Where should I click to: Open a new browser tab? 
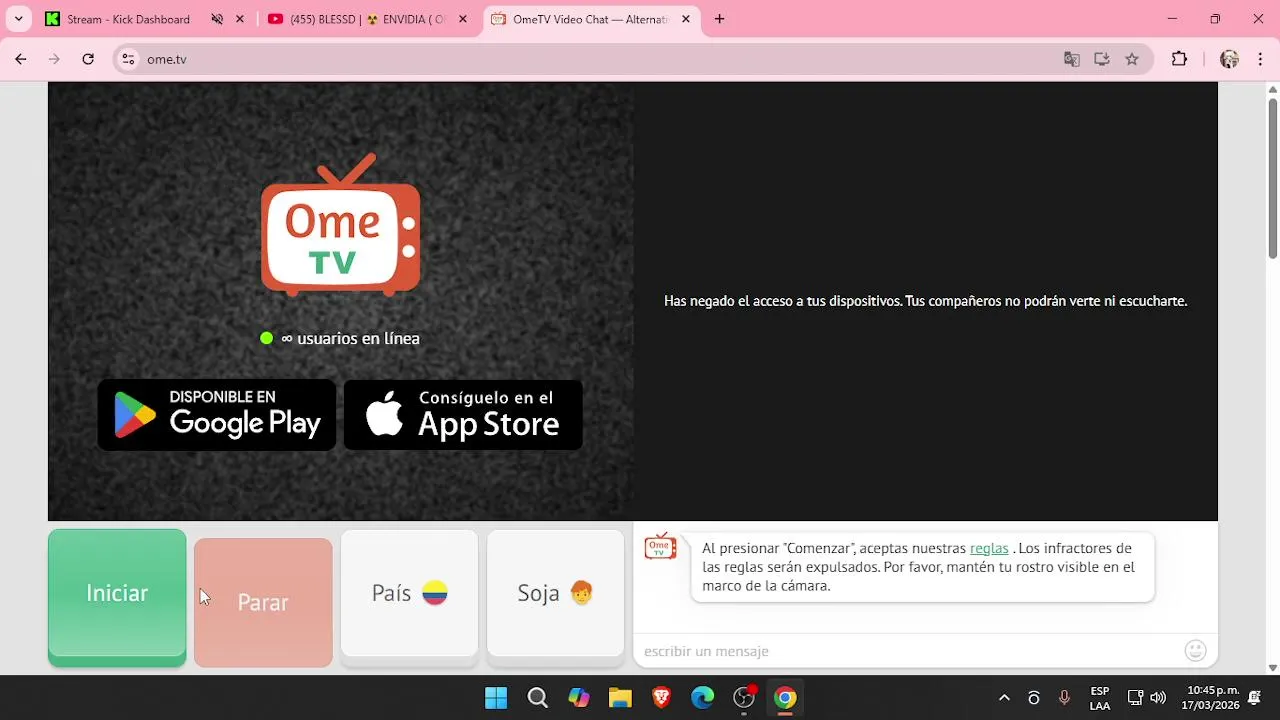pos(719,19)
